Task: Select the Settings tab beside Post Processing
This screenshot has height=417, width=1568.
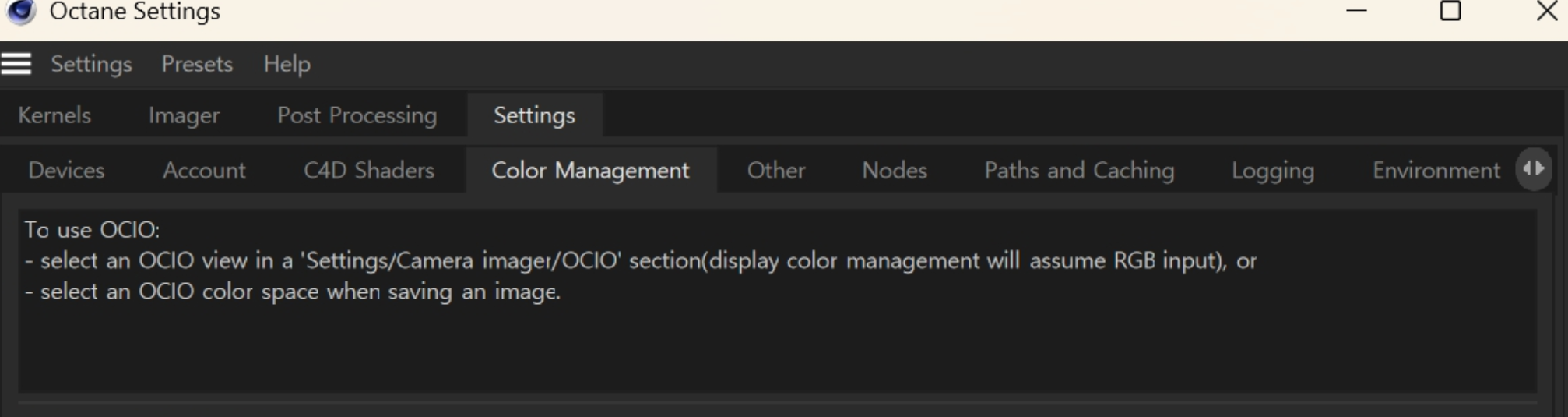Action: tap(534, 115)
